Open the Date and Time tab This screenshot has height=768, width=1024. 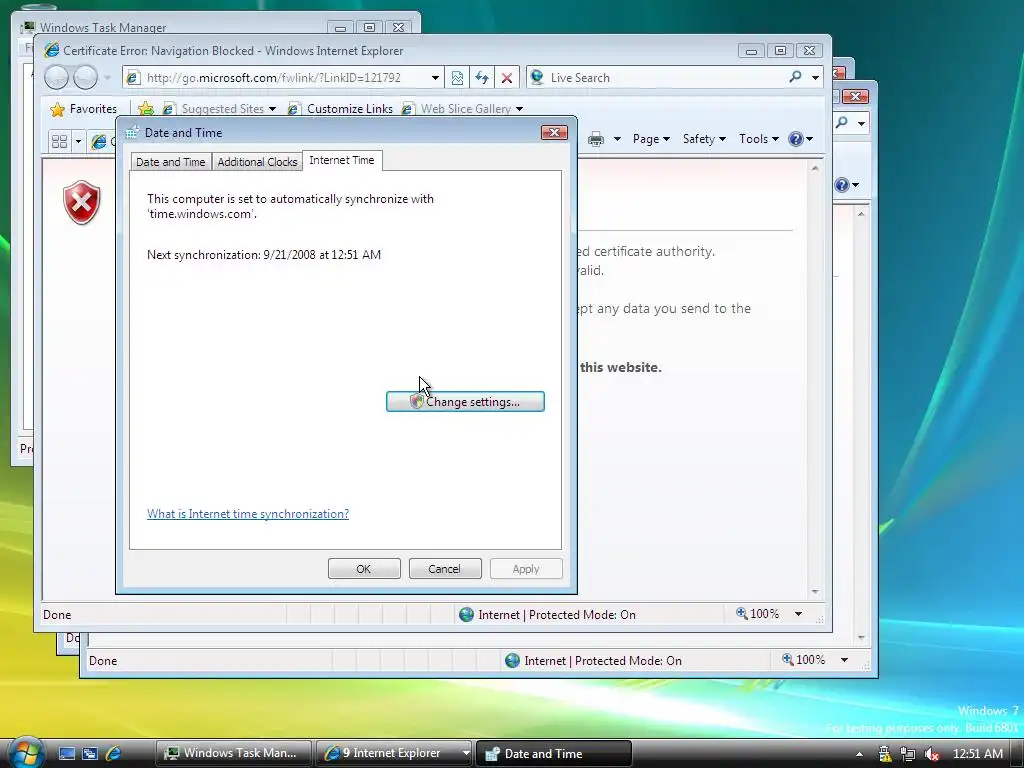tap(170, 162)
